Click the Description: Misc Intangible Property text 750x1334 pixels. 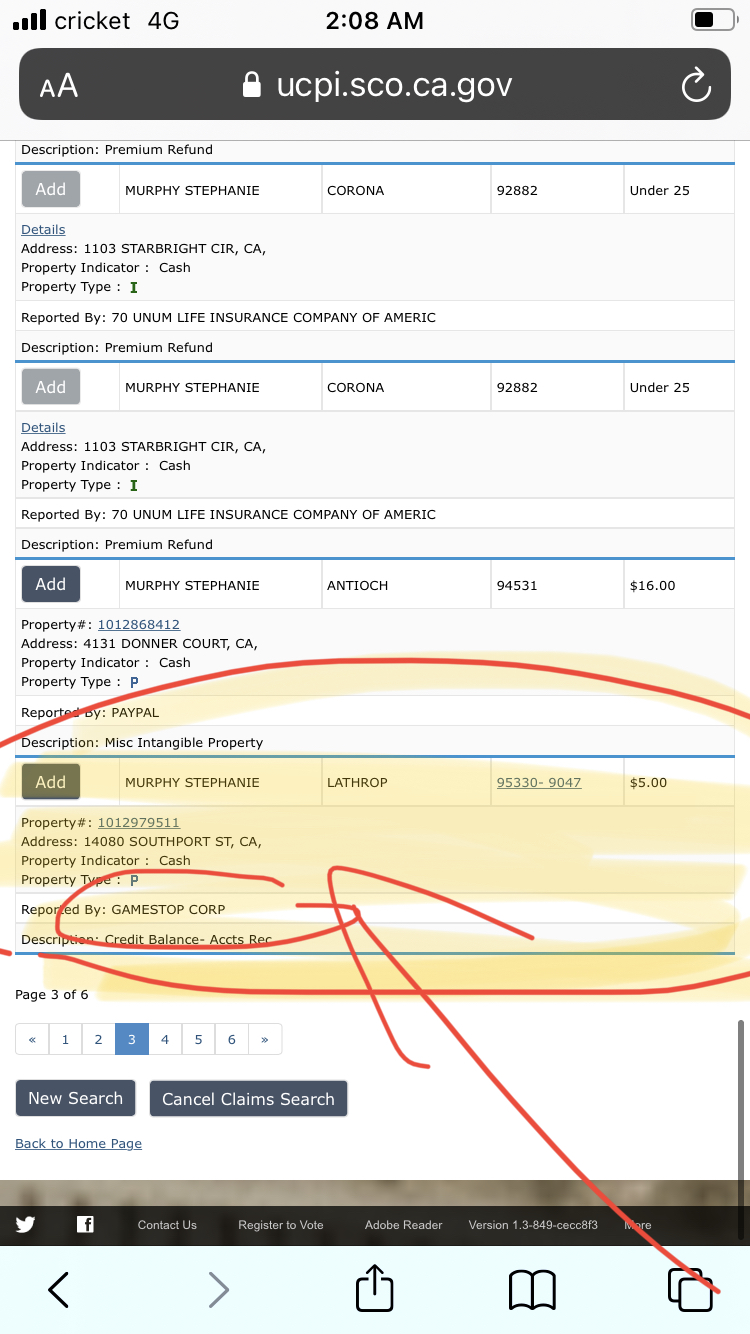pyautogui.click(x=142, y=743)
